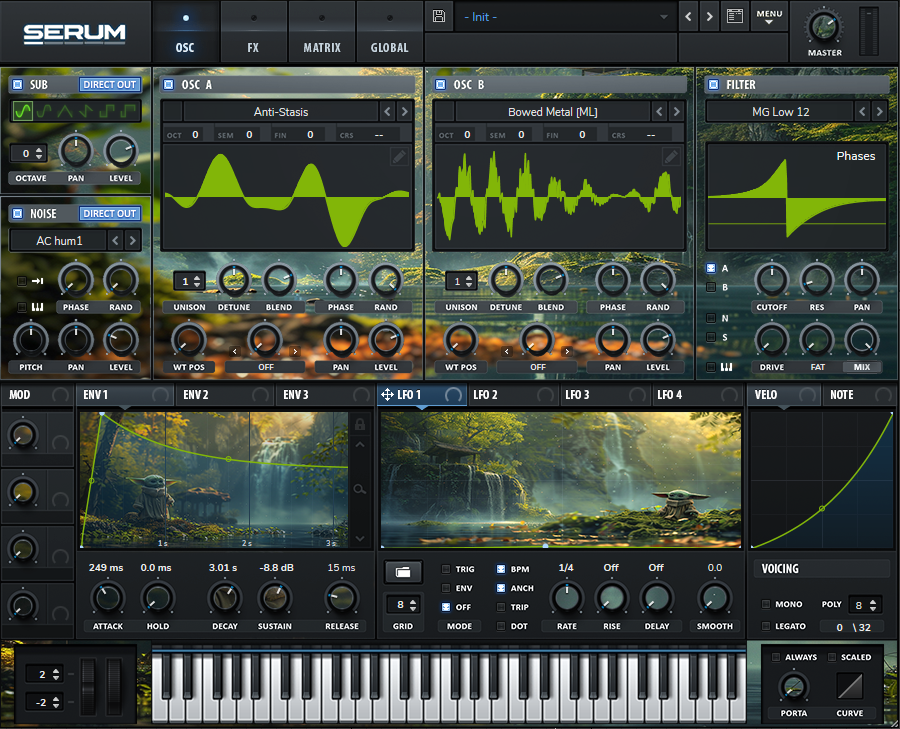Click the filter keytrack piano icon
Viewport: 900px width, 729px height.
(x=727, y=367)
